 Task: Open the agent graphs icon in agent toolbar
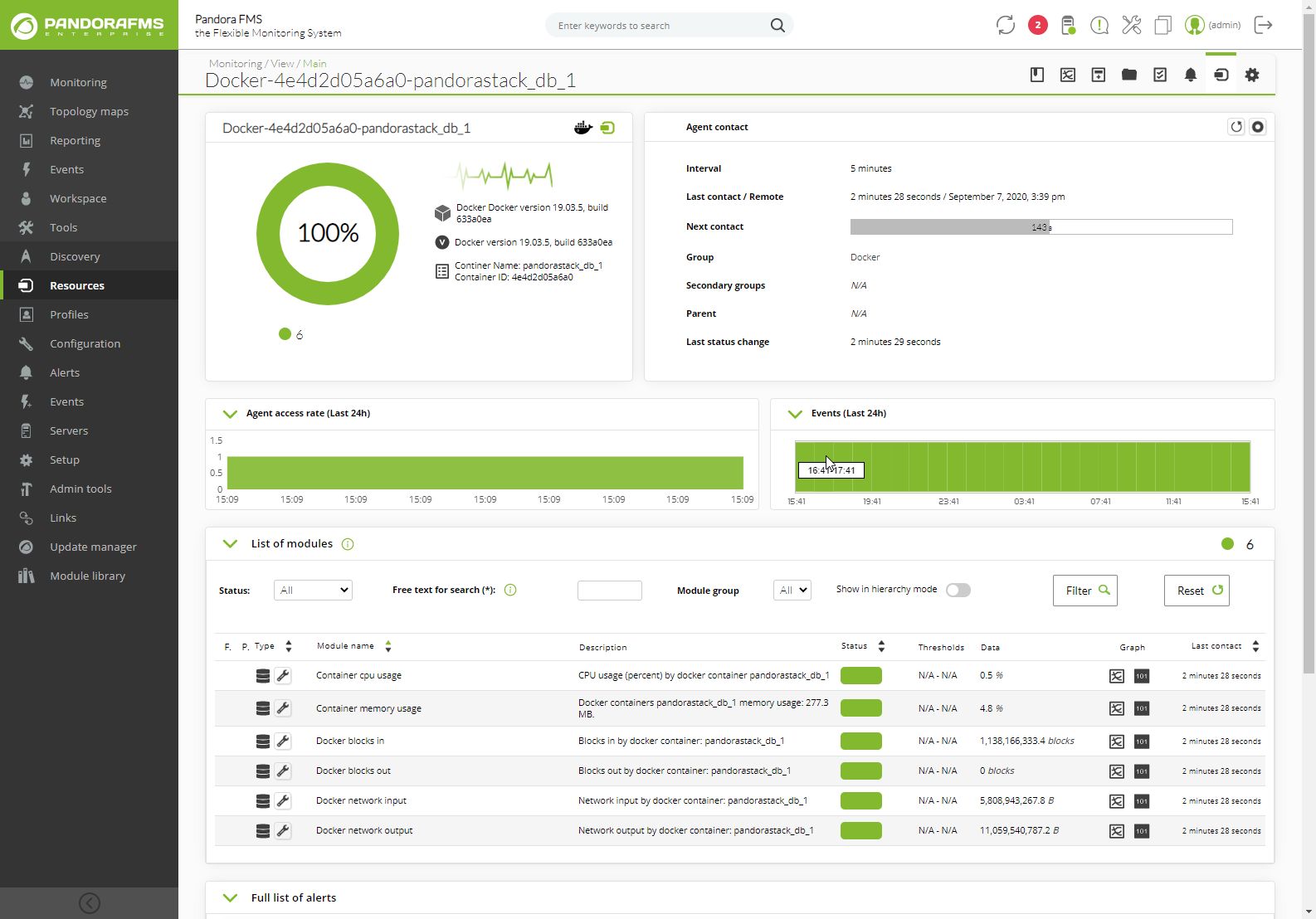(x=1068, y=75)
